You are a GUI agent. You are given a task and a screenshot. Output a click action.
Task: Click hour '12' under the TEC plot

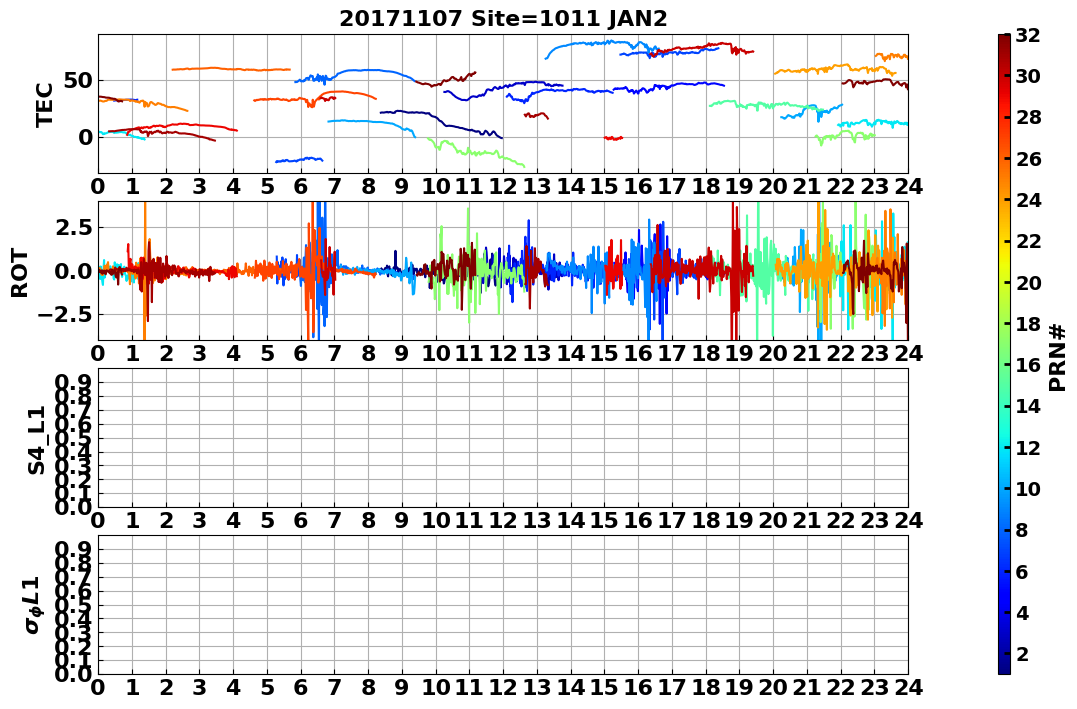503,186
